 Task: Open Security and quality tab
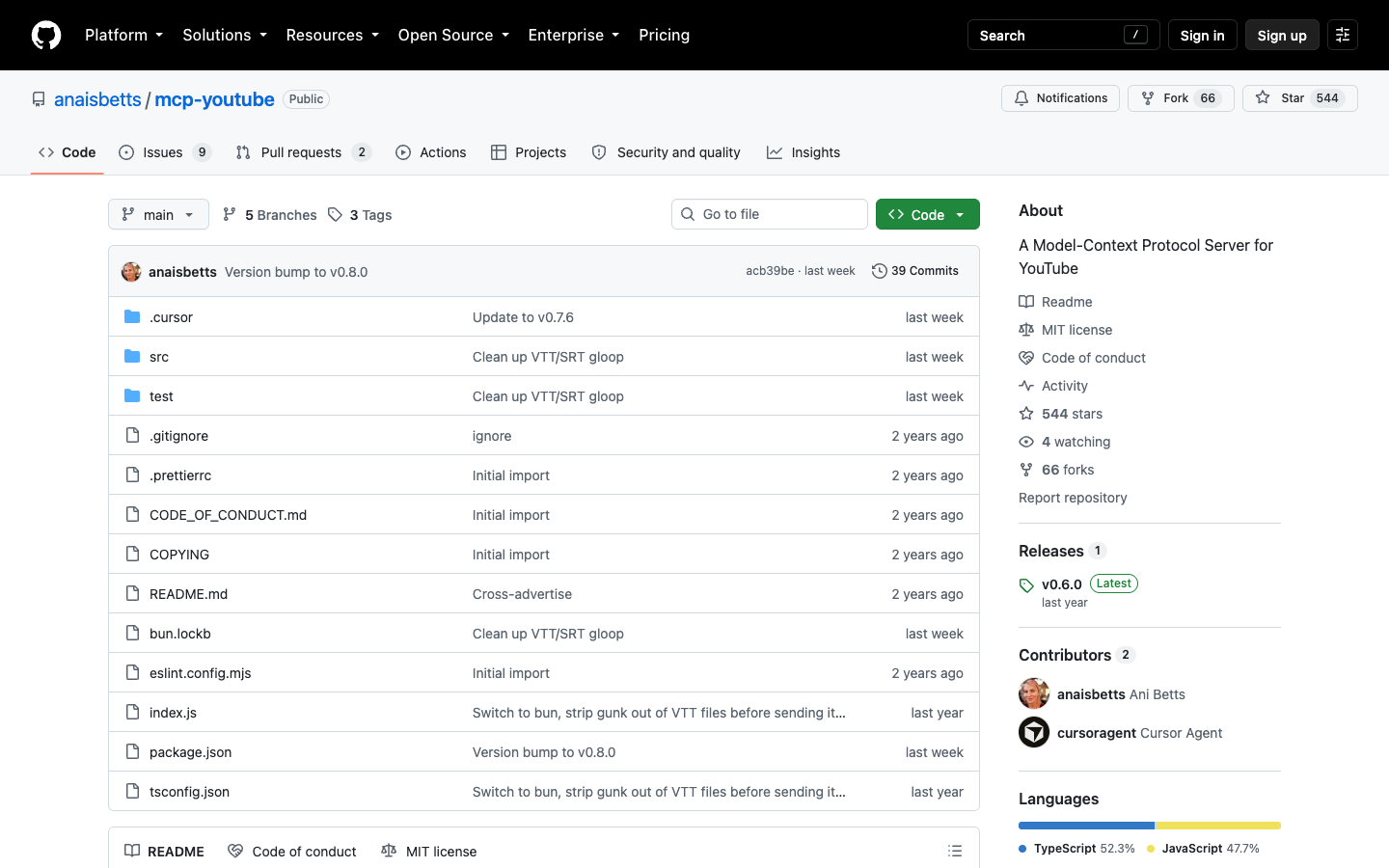pos(666,152)
